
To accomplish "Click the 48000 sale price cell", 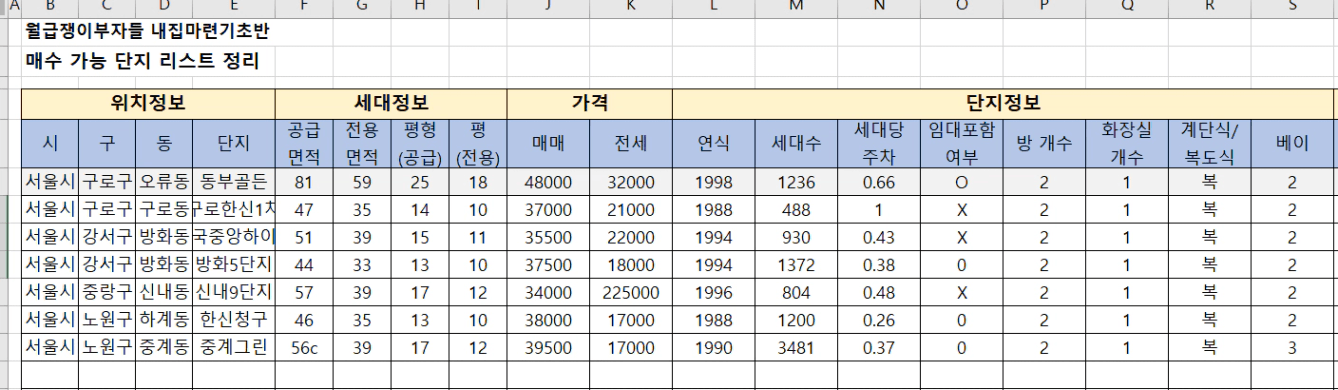I will click(x=548, y=182).
